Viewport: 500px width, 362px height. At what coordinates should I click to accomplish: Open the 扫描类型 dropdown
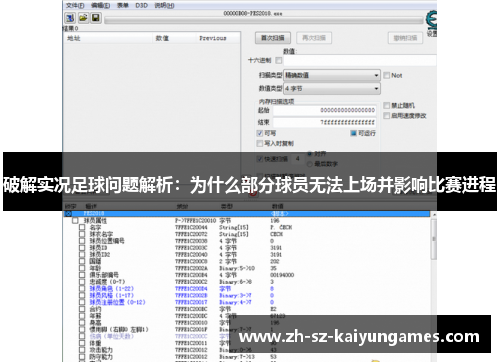332,75
